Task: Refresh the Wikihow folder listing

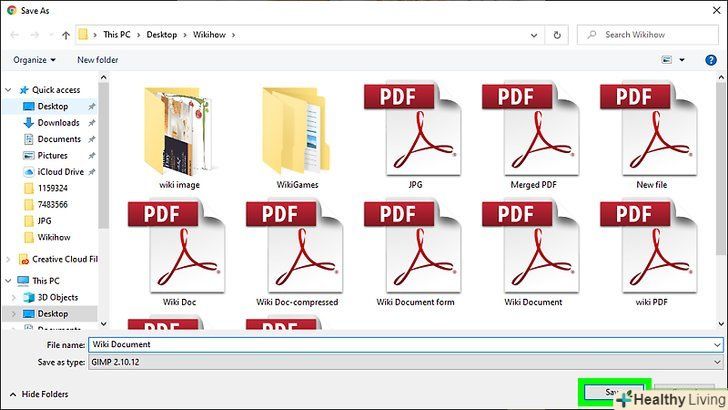Action: click(x=557, y=35)
